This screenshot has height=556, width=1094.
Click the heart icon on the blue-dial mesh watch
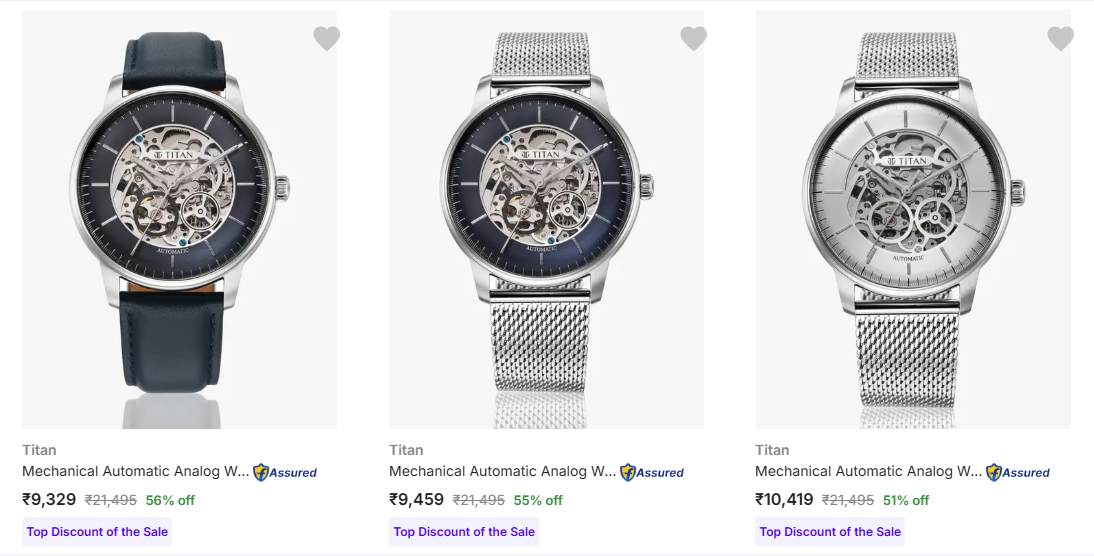tap(693, 39)
